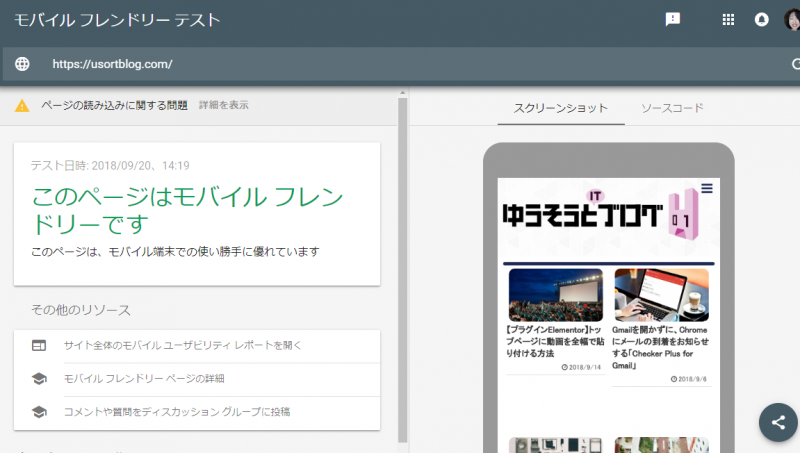Expand page loading issues with 詳細を表示
800x453 pixels.
(223, 105)
